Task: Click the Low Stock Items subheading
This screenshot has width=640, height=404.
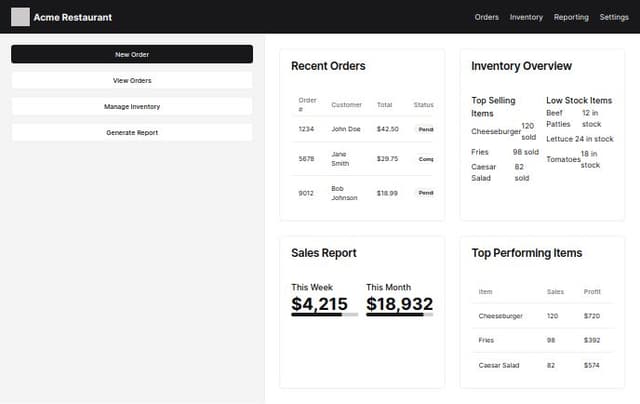Action: (579, 100)
